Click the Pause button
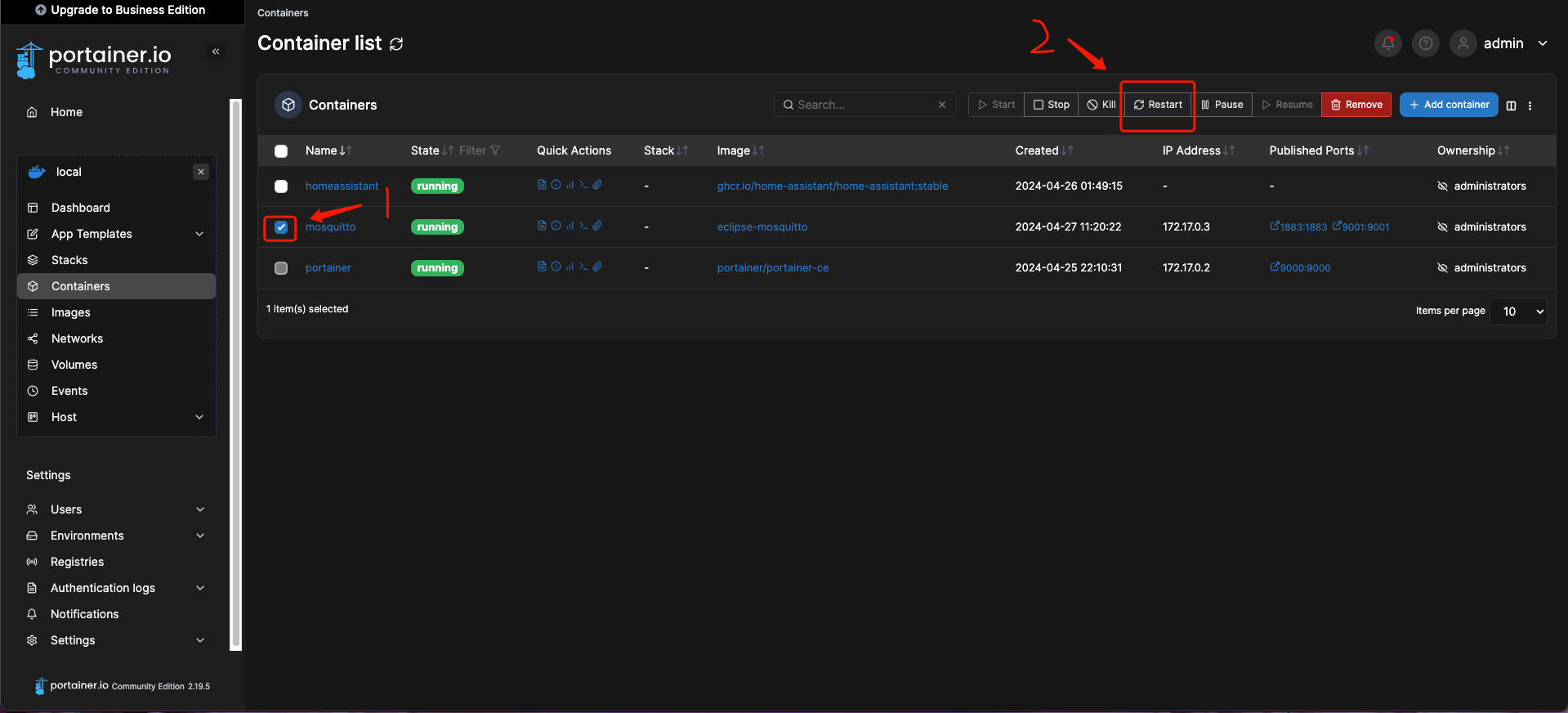The height and width of the screenshot is (713, 1568). tap(1222, 105)
